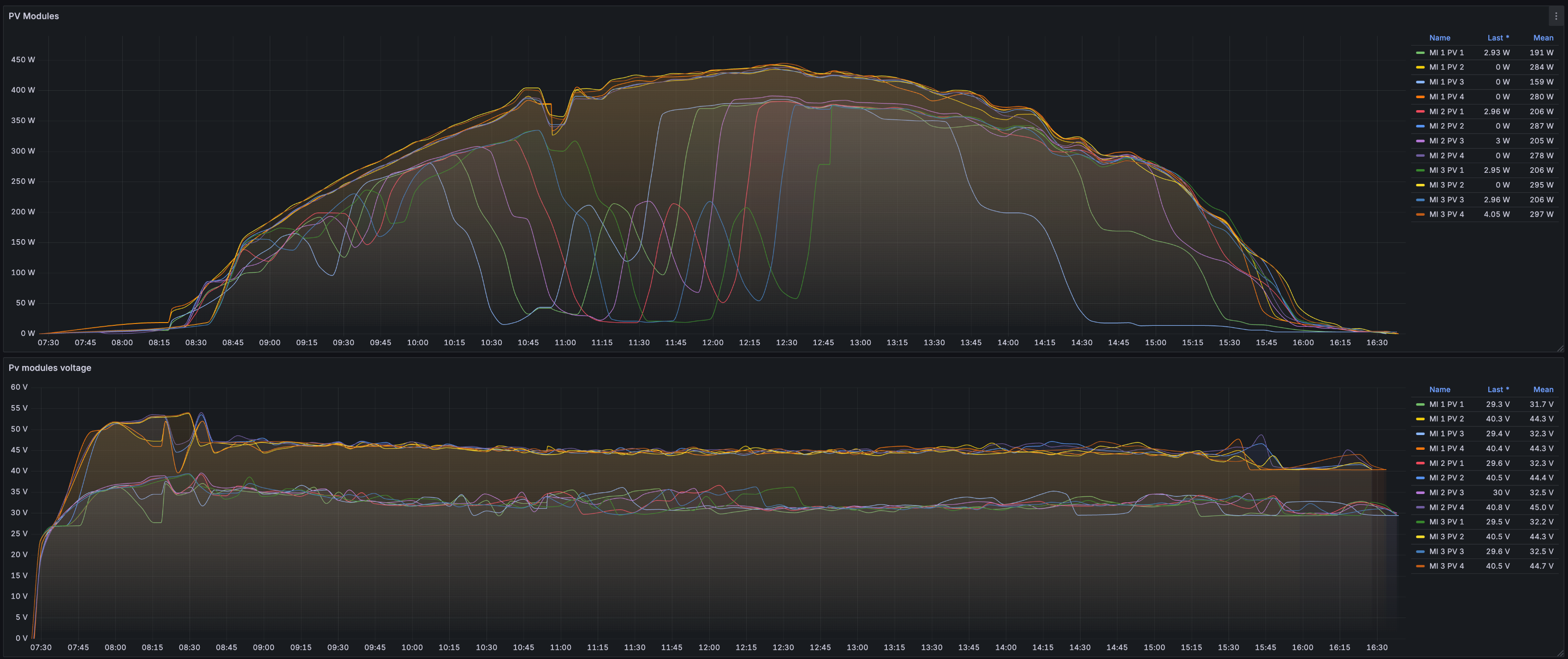1568x659 pixels.
Task: Toggle MI 3 PV 3 series in PV Modules legend
Action: [x=1446, y=200]
